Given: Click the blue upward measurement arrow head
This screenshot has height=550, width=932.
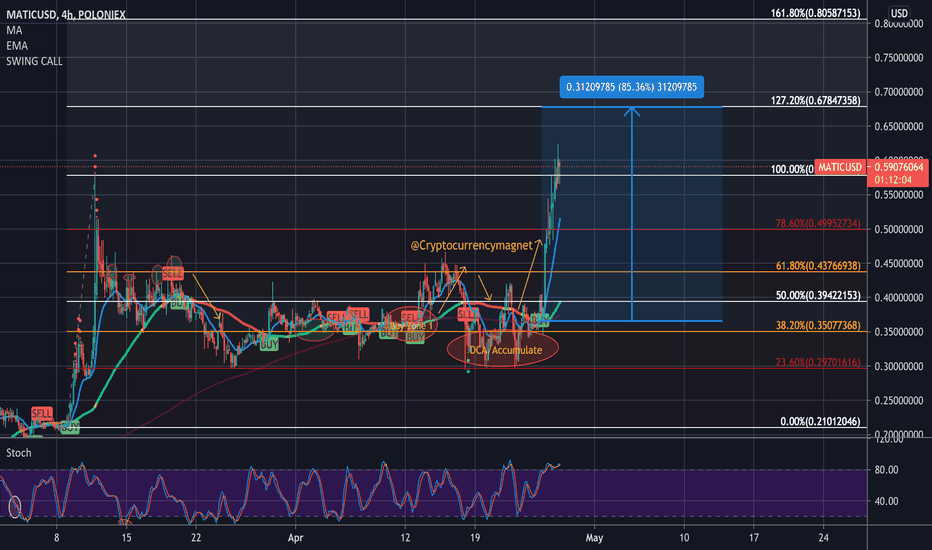Looking at the screenshot, I should 632,111.
